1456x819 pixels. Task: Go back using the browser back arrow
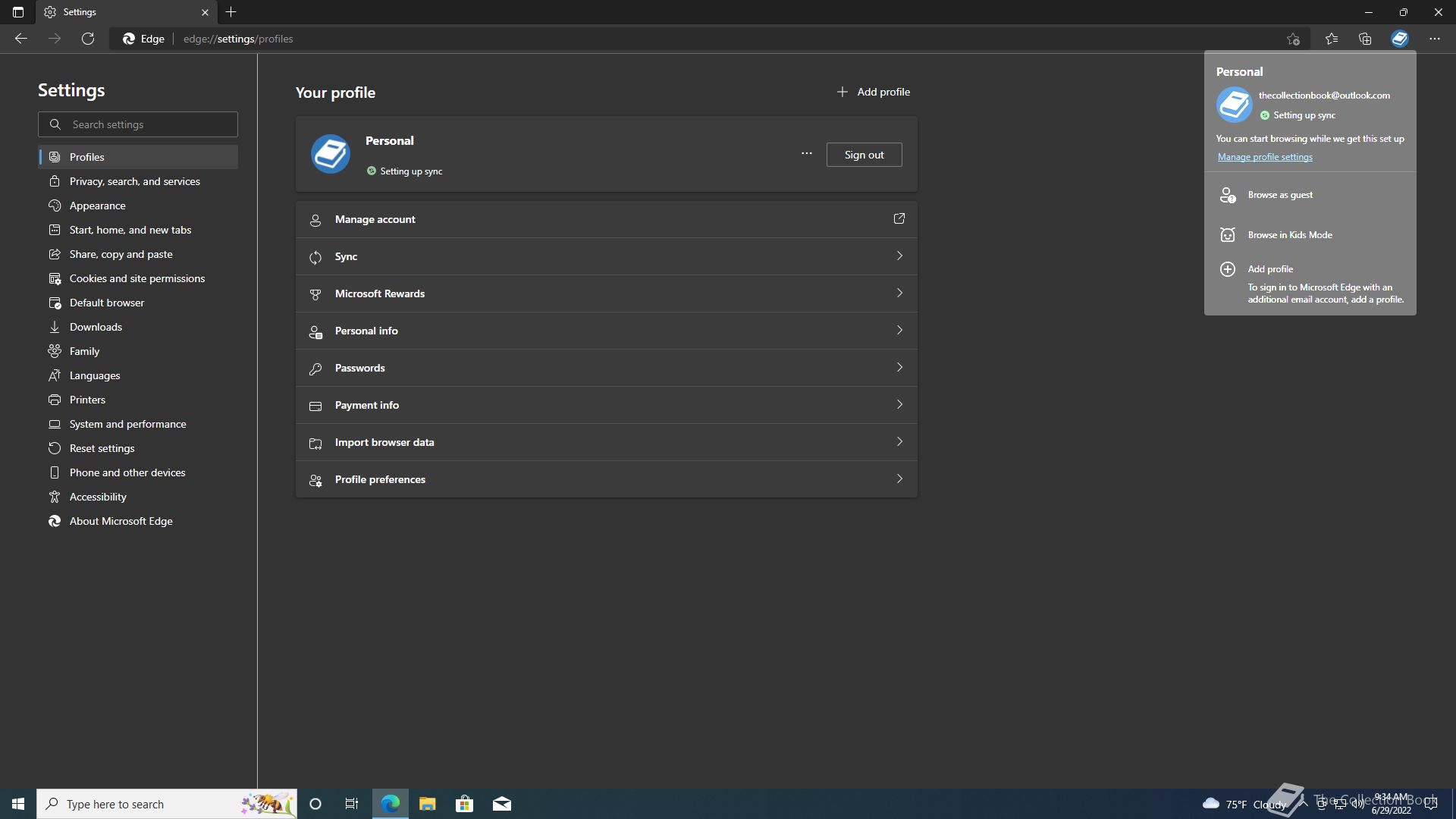click(21, 39)
